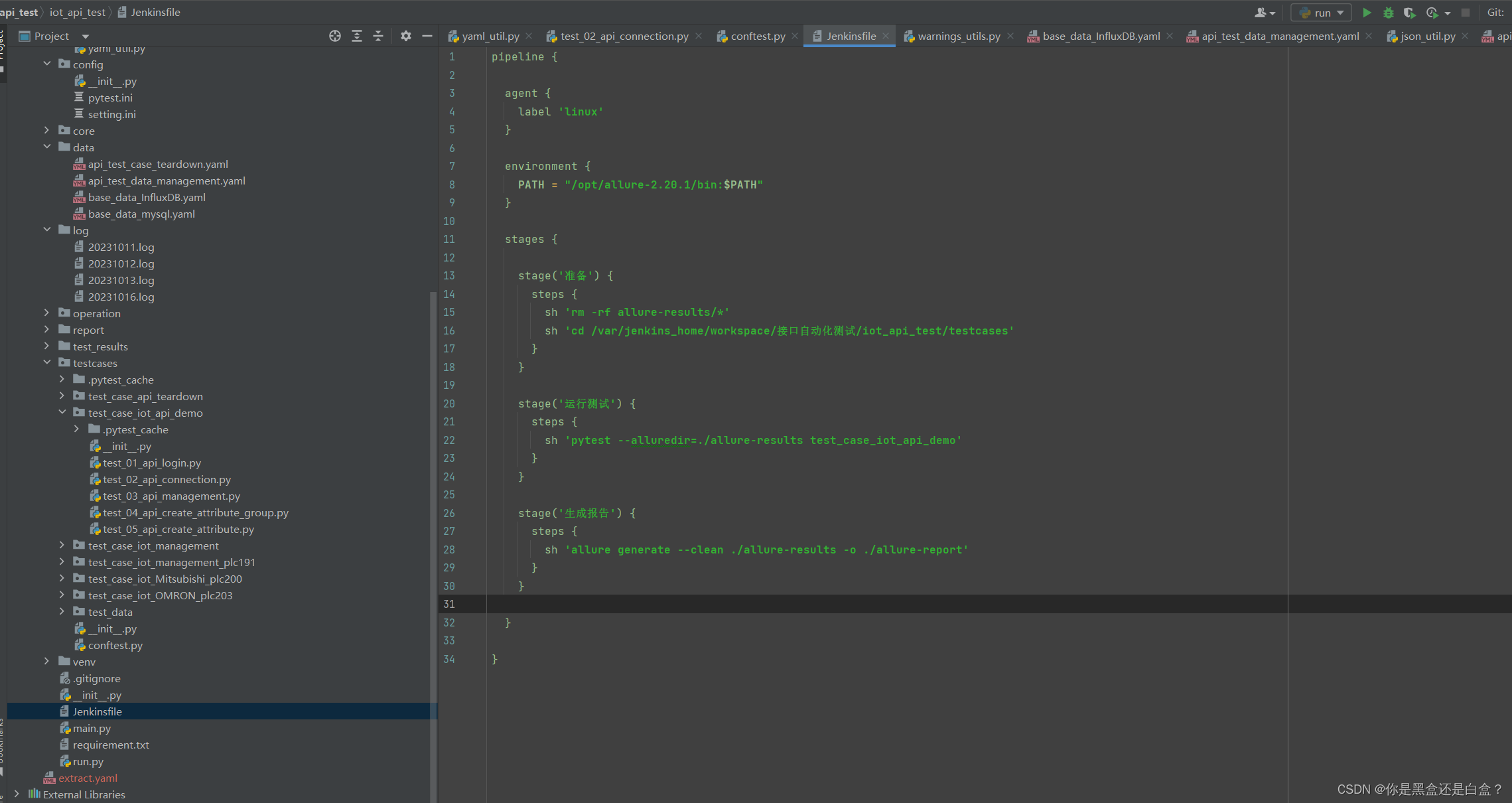Click the profiler run icon
The height and width of the screenshot is (803, 1512).
pyautogui.click(x=1432, y=13)
